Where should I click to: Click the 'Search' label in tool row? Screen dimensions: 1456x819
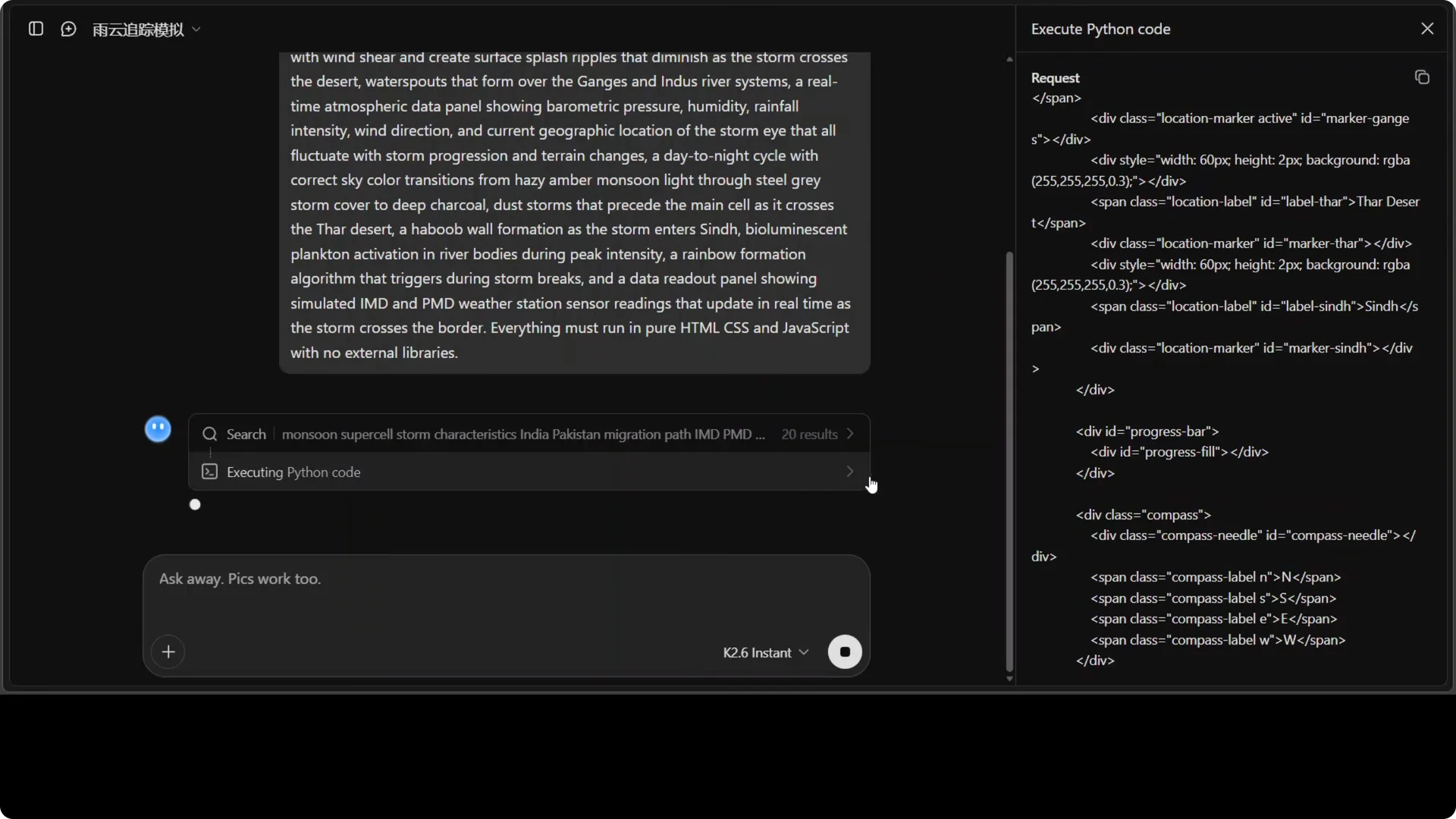tap(246, 435)
